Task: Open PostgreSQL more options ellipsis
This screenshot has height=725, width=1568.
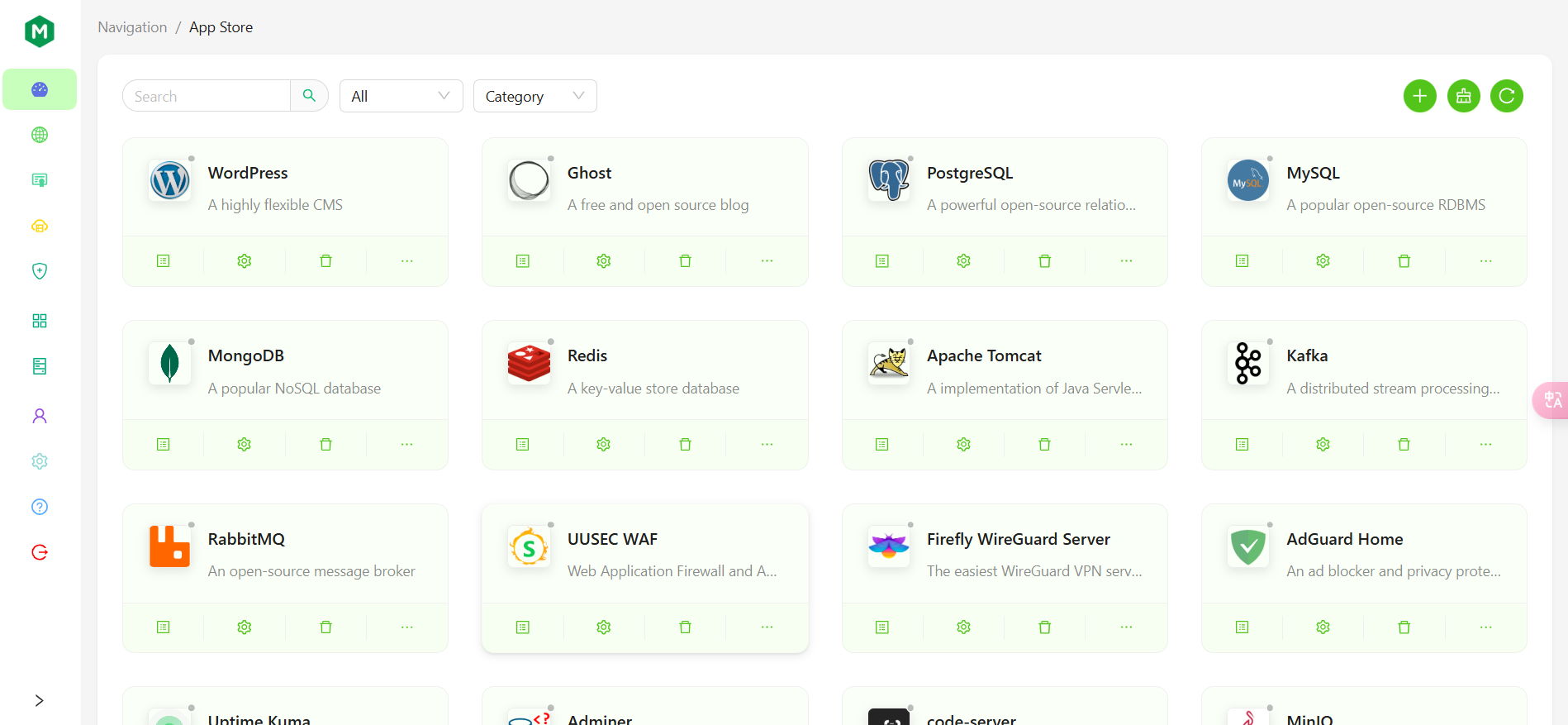Action: [1126, 261]
